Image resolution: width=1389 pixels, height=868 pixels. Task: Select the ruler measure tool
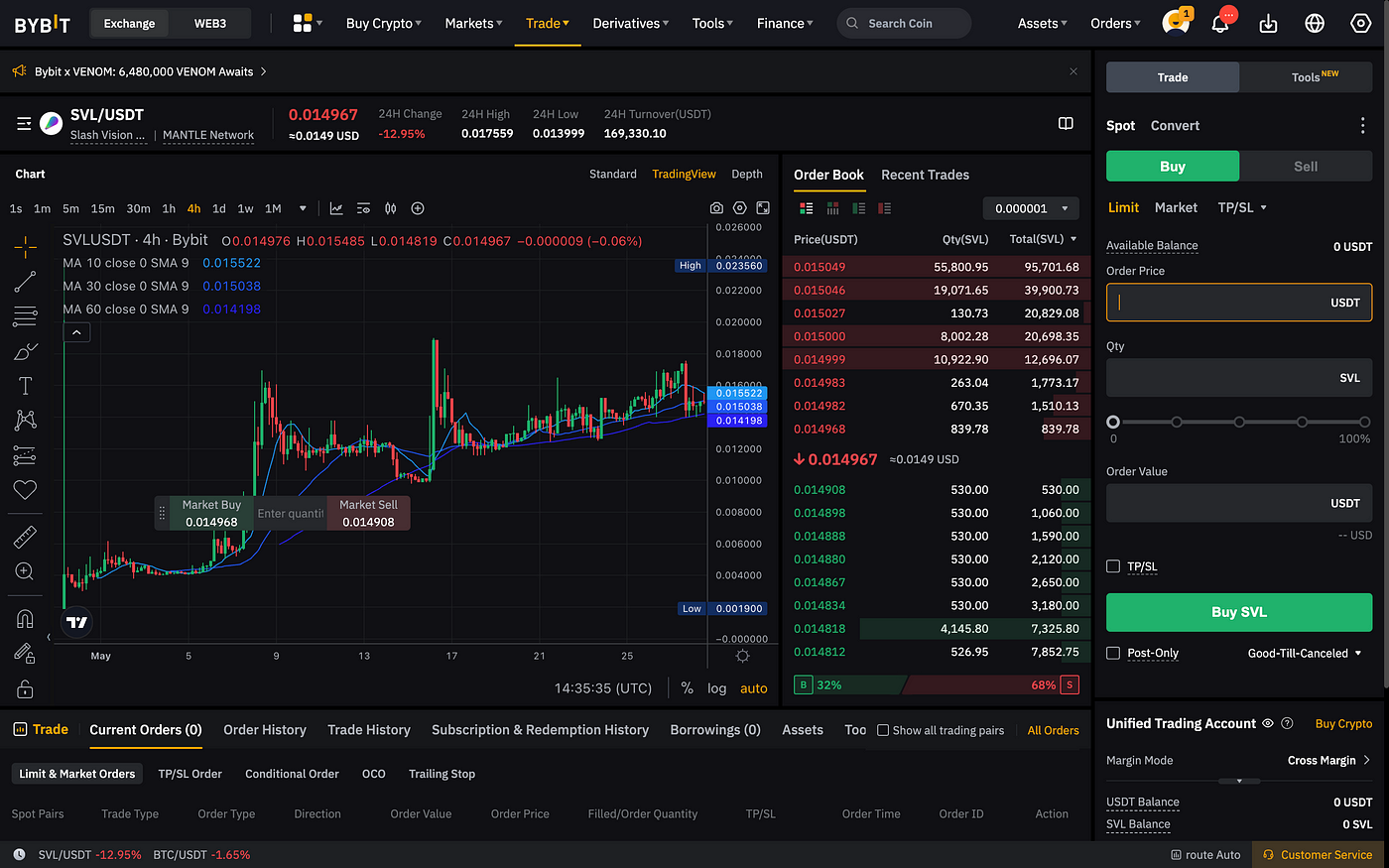25,537
